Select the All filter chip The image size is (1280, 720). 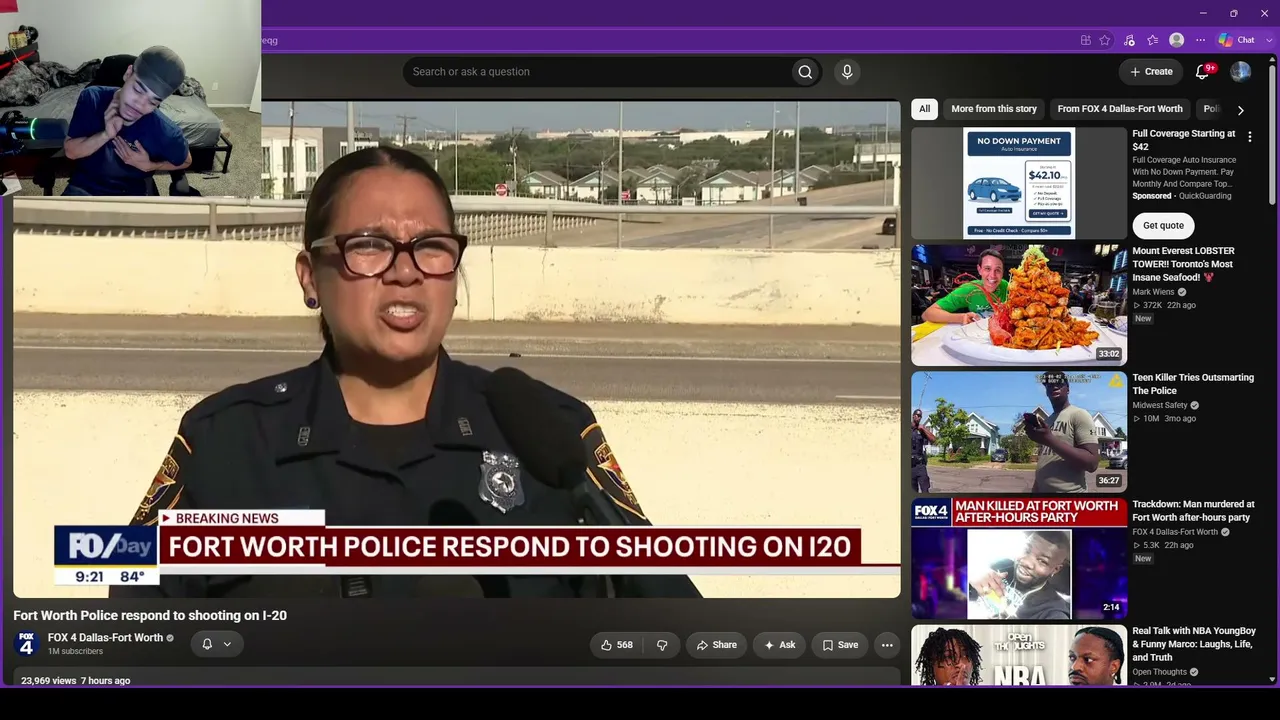point(924,109)
